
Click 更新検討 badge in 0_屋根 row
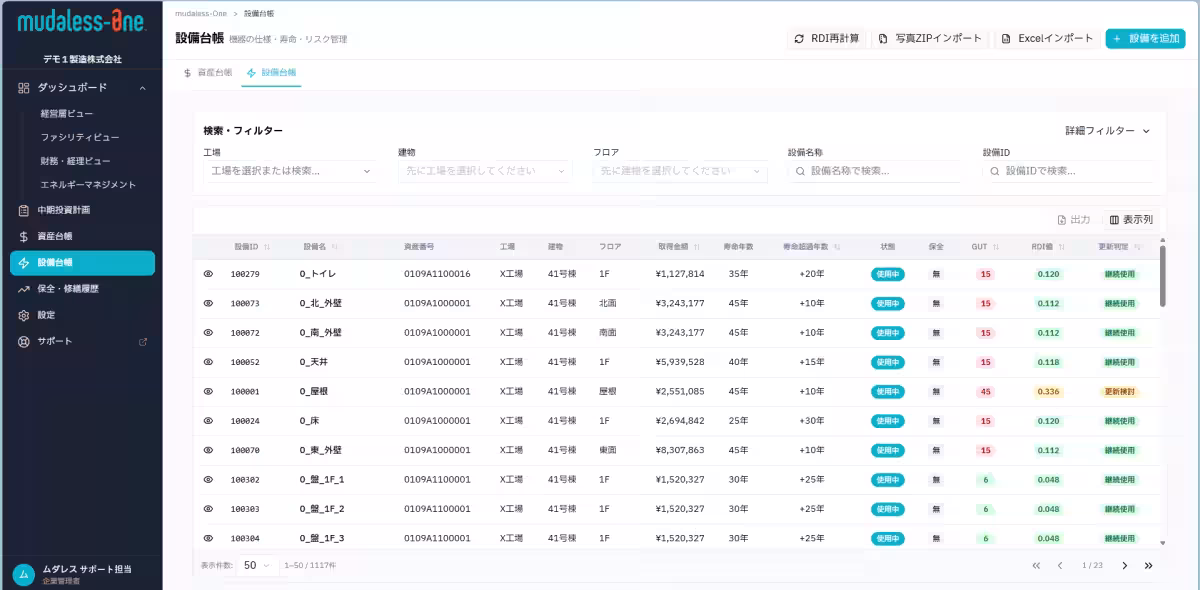[1120, 391]
